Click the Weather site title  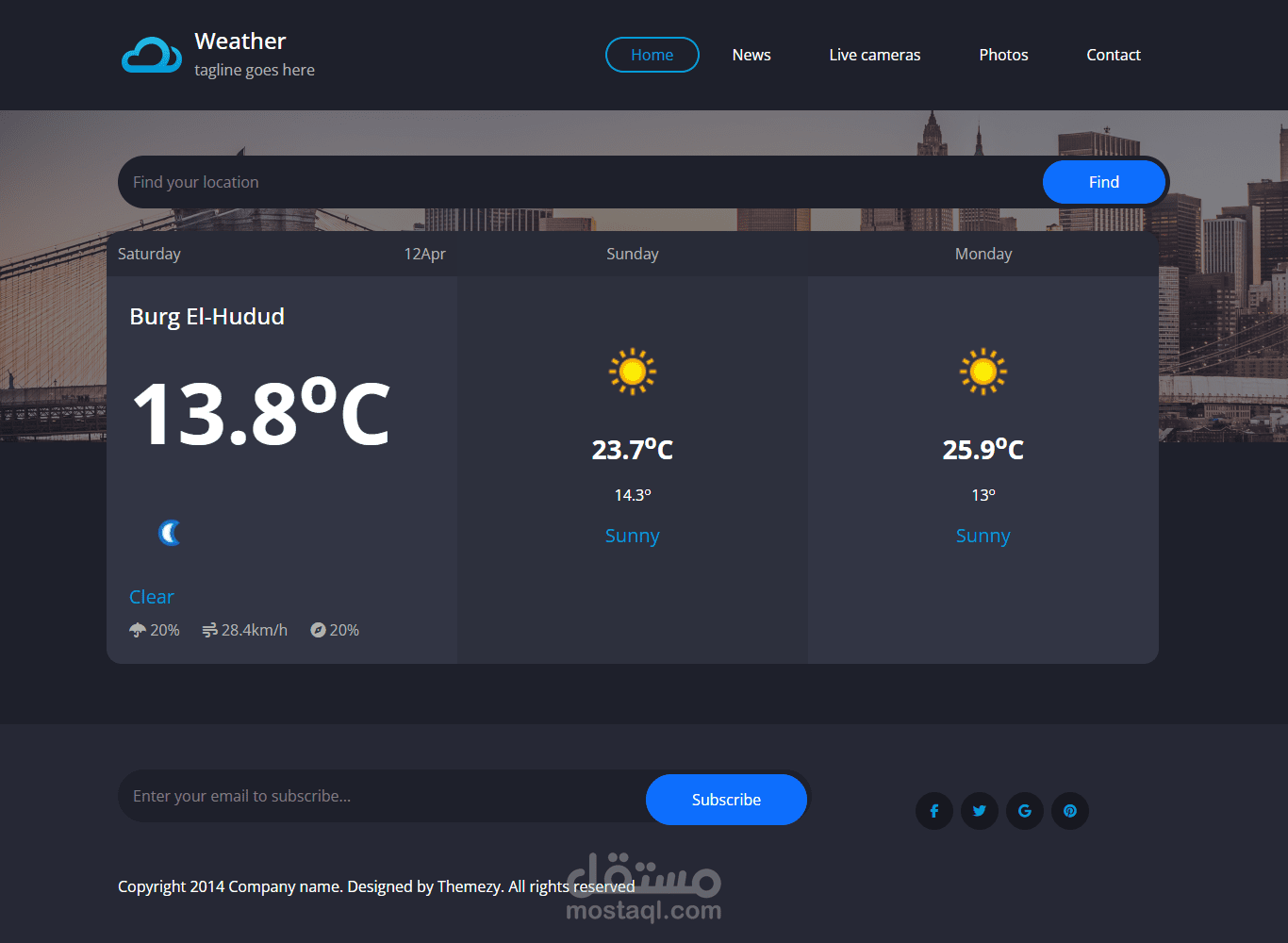(240, 41)
